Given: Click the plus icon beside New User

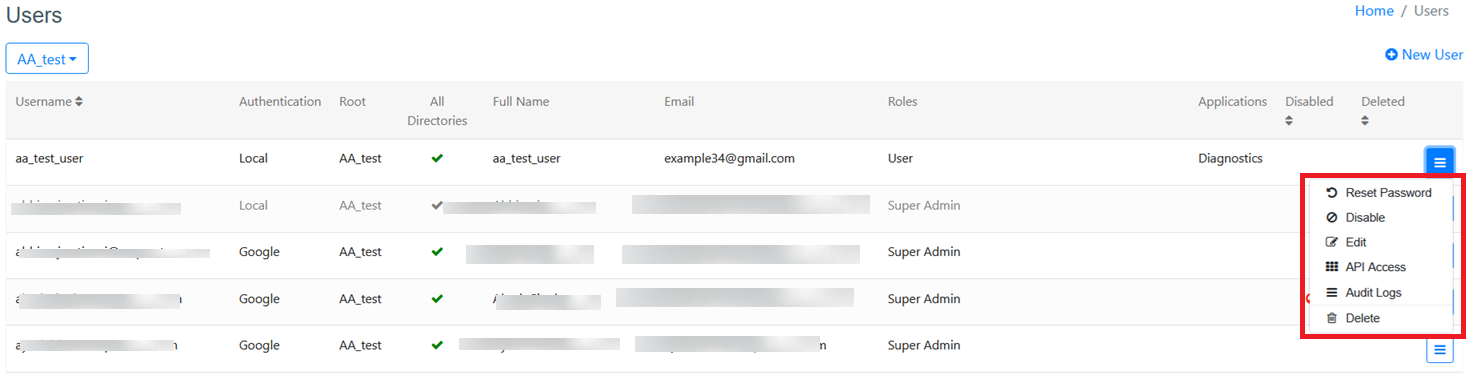Looking at the screenshot, I should [1391, 55].
